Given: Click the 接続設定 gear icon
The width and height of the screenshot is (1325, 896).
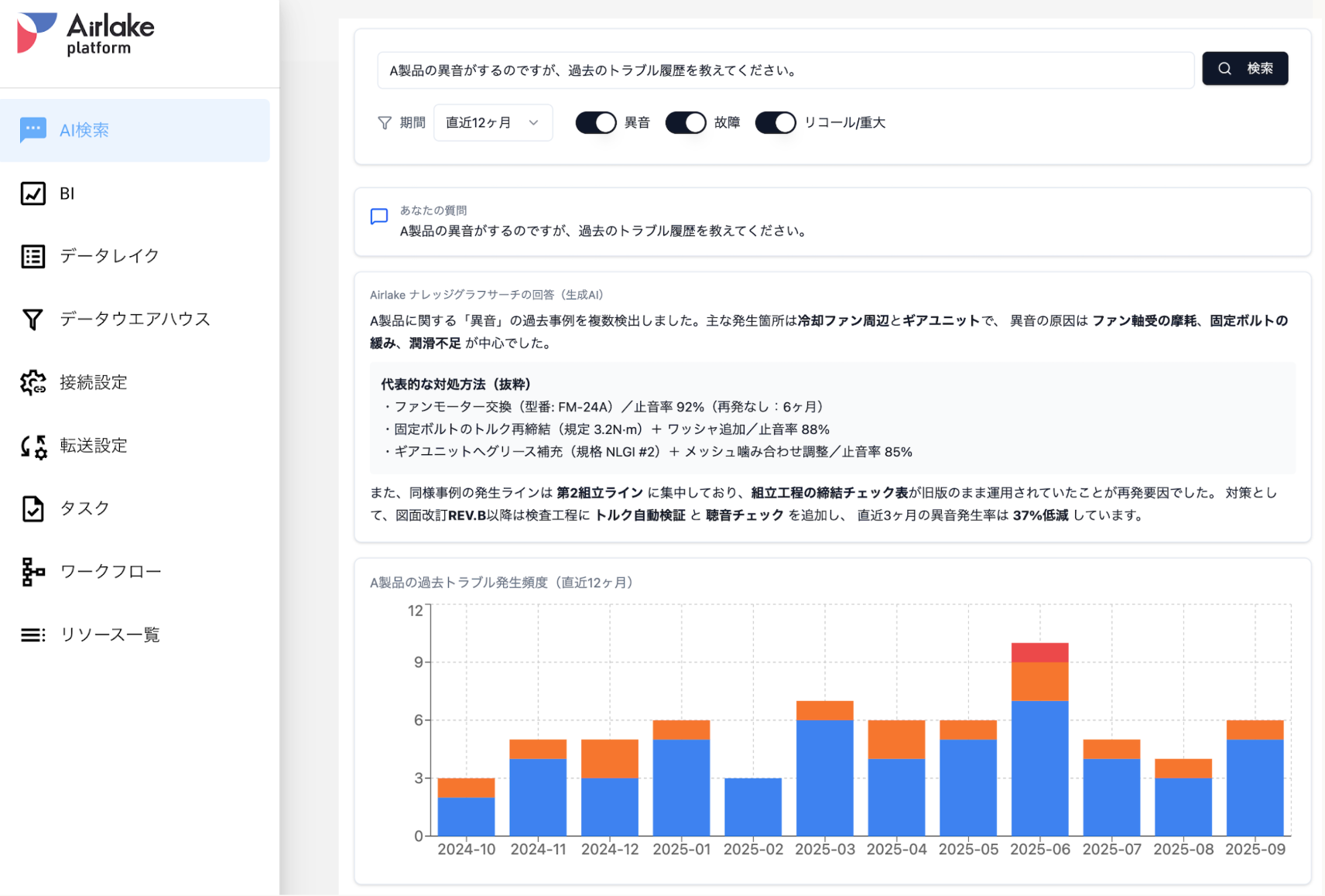Looking at the screenshot, I should [33, 382].
